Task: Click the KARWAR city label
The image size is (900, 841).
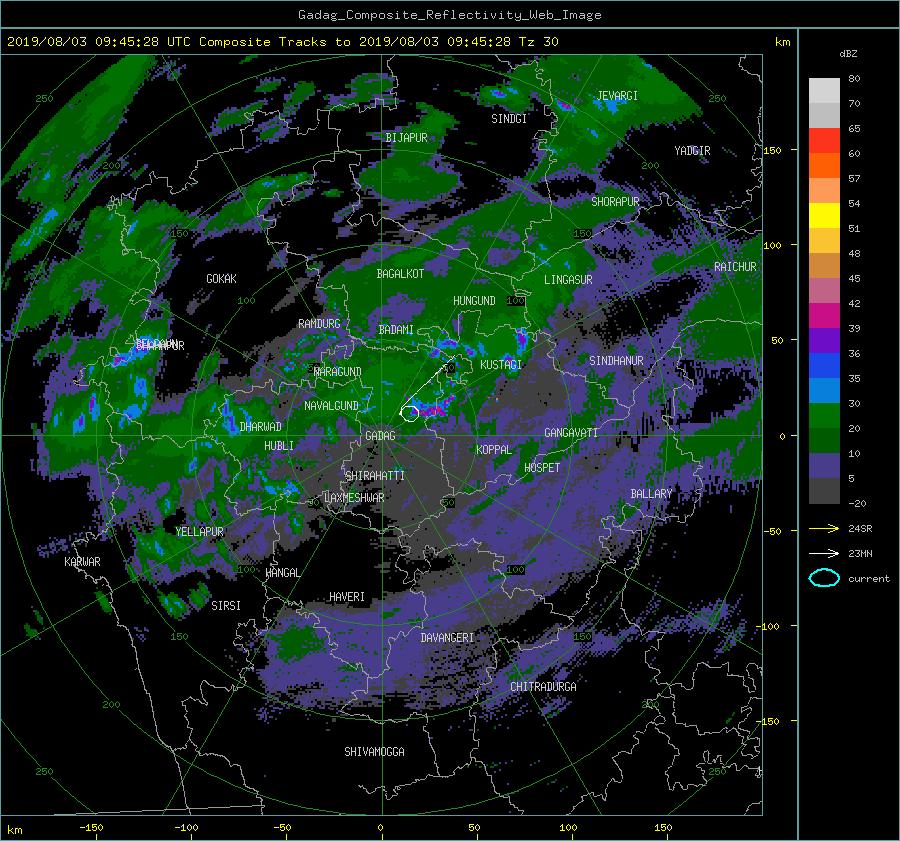Action: coord(82,562)
